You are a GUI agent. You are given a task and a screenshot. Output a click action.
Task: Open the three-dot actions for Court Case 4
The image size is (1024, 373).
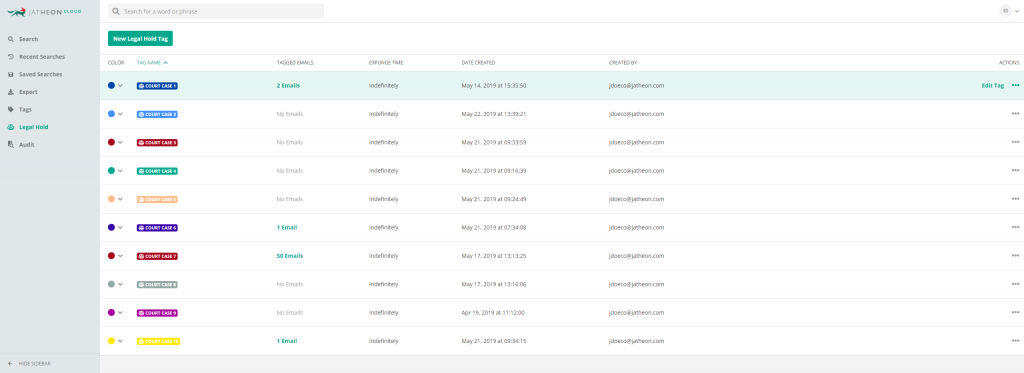(x=1015, y=170)
